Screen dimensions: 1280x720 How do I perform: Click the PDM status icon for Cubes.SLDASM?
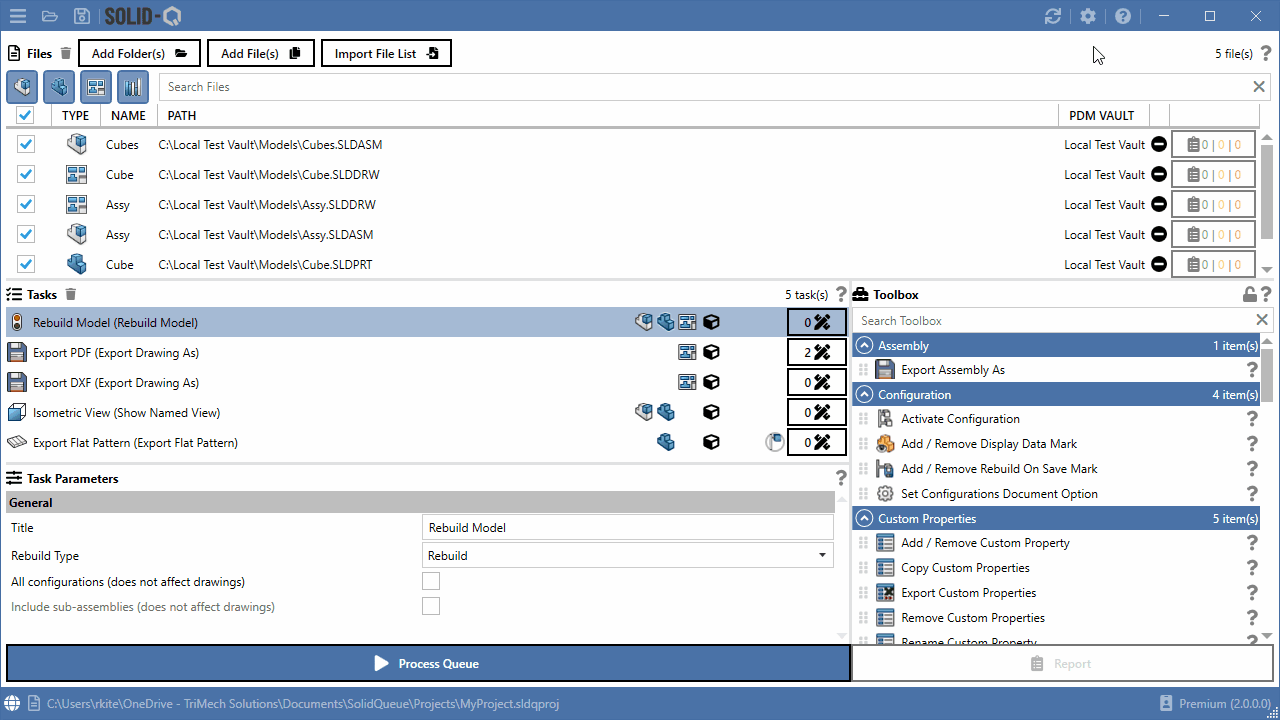pos(1158,144)
